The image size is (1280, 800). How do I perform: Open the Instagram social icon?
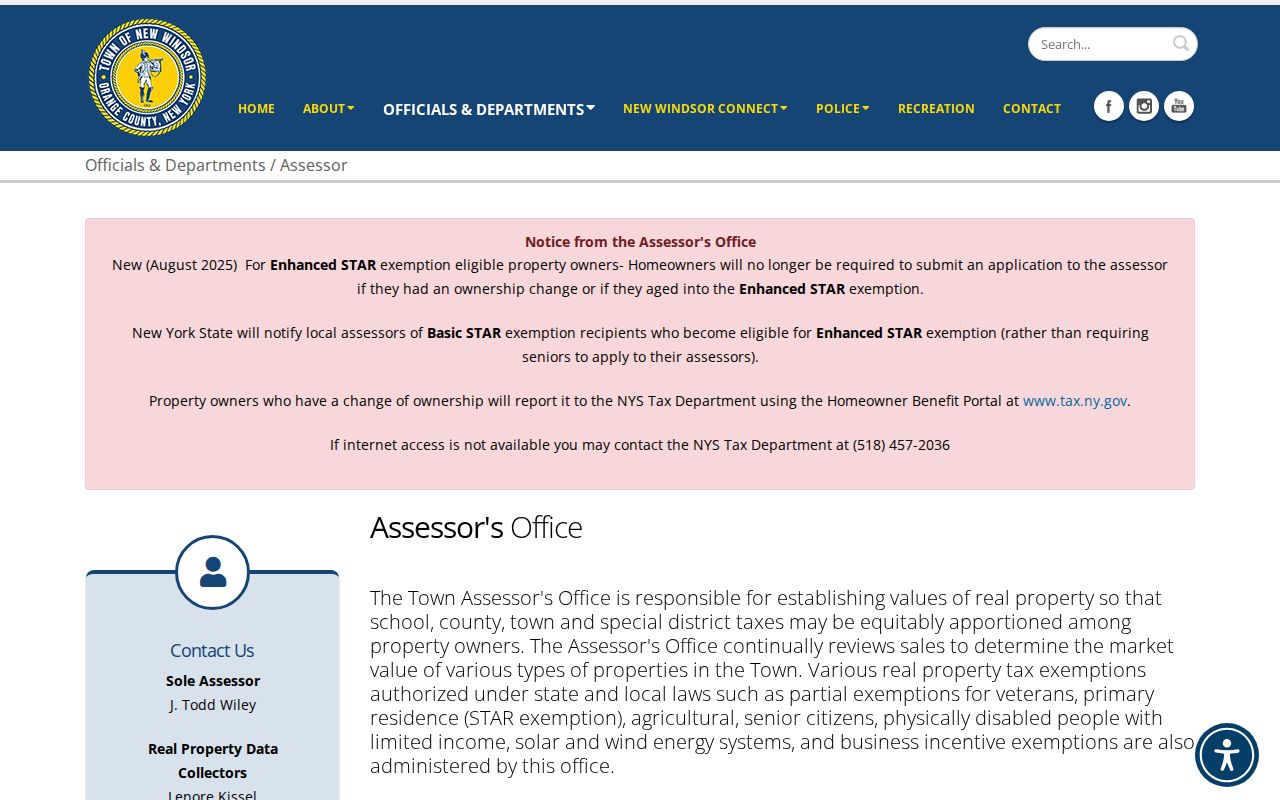[1144, 106]
